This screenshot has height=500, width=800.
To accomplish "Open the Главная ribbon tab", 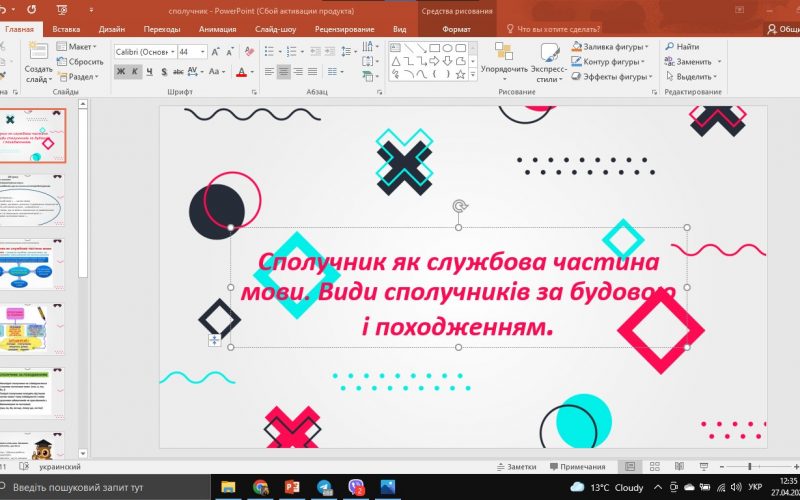I will [x=19, y=29].
